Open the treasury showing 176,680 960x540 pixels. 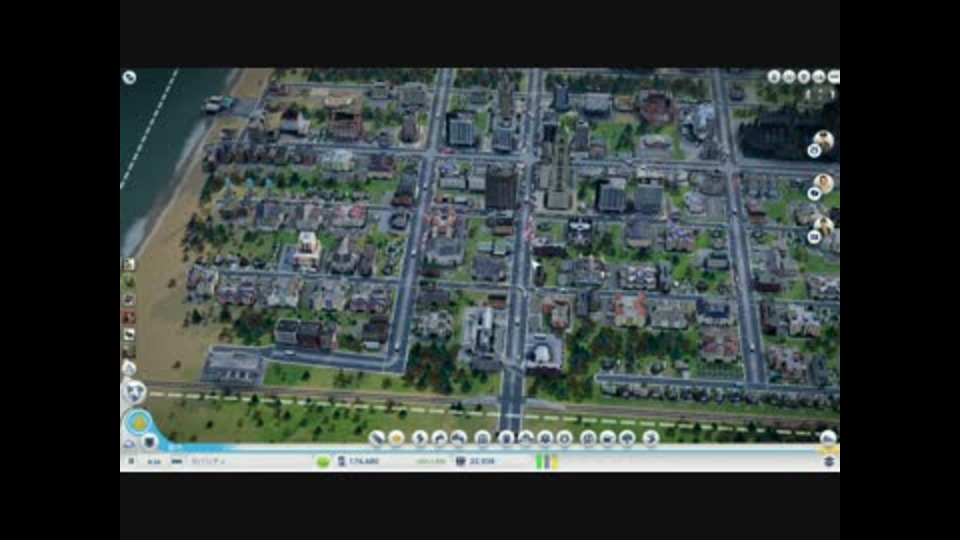click(365, 461)
